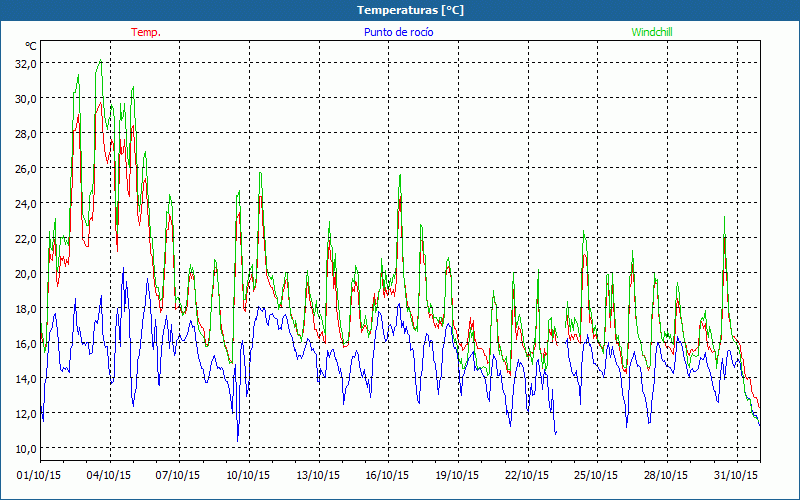
Task: Click the 30,0 y-axis value
Action: (x=26, y=98)
